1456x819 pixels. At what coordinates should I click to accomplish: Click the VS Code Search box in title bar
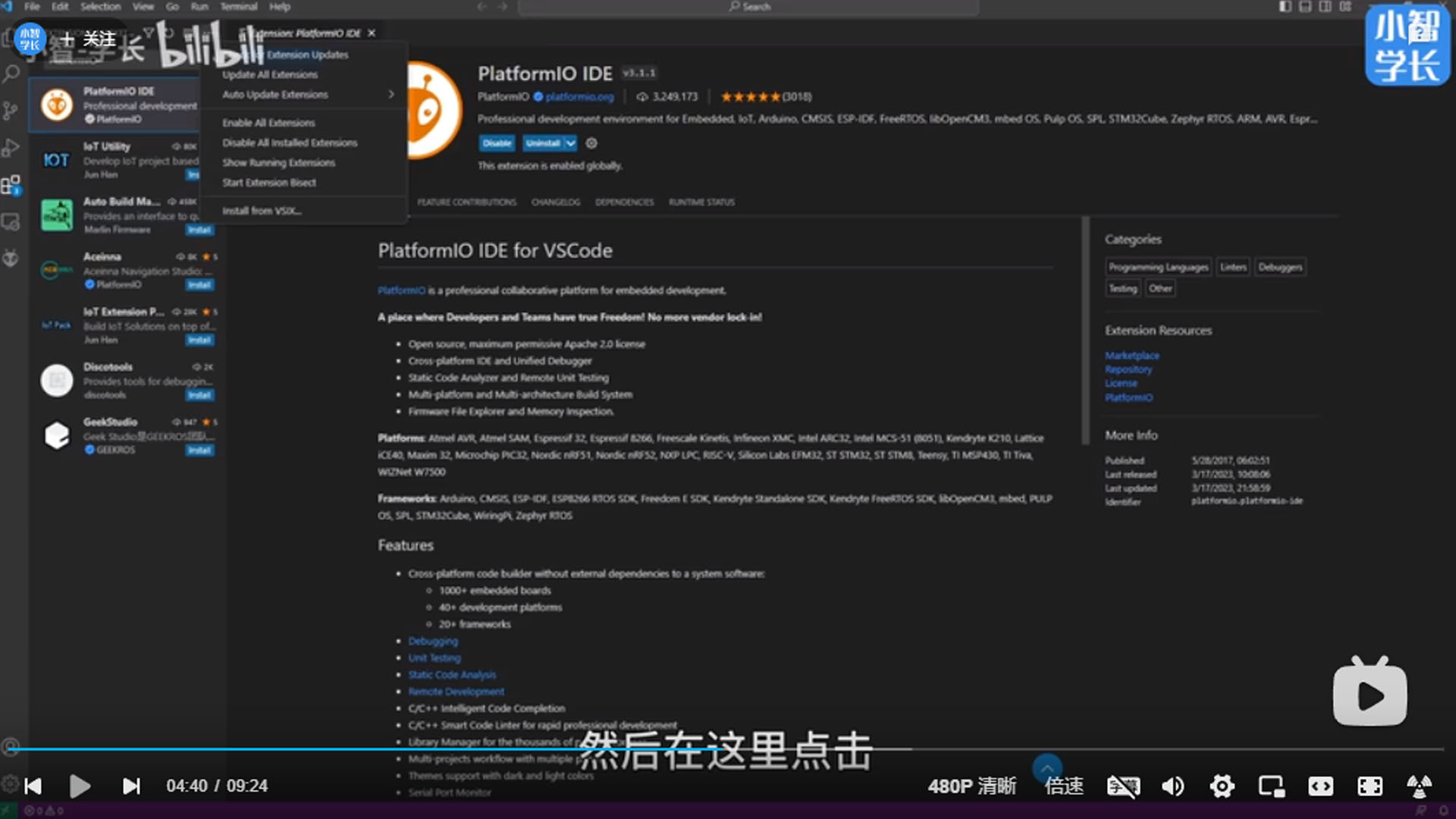click(x=748, y=7)
